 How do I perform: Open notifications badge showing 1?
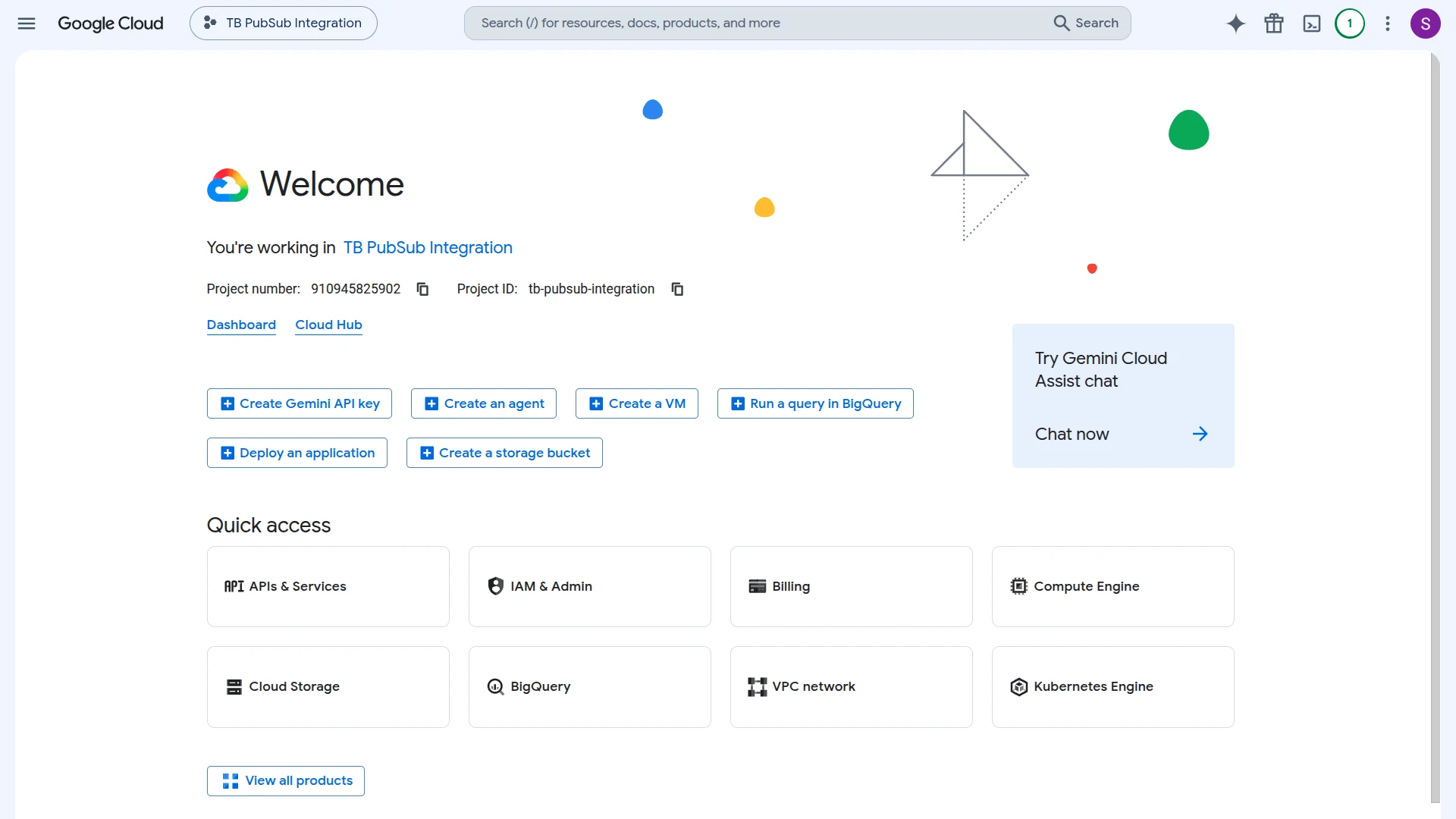click(1350, 24)
